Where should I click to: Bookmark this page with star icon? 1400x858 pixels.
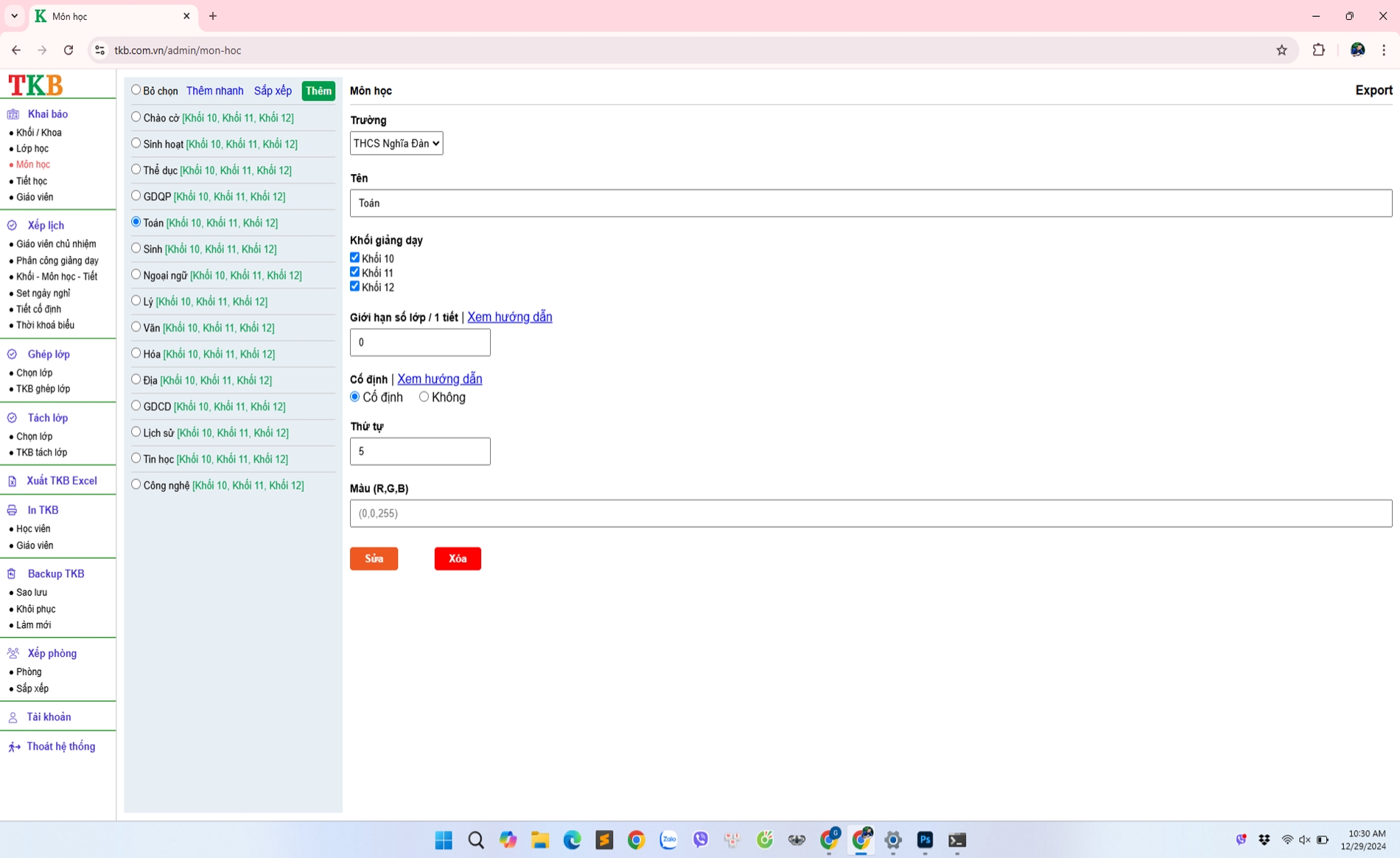[x=1281, y=50]
